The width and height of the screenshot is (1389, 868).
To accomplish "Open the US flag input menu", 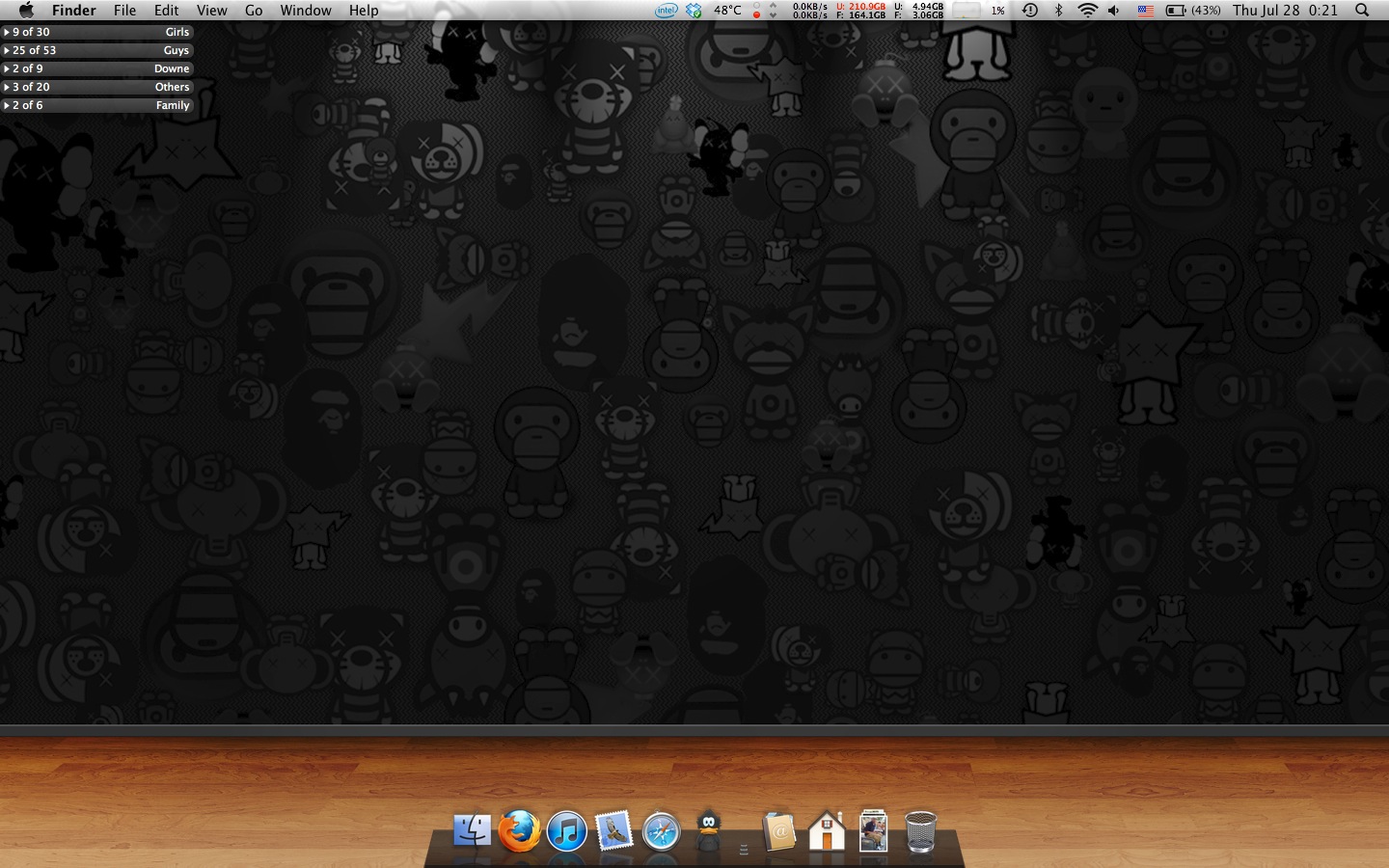I will click(1146, 10).
